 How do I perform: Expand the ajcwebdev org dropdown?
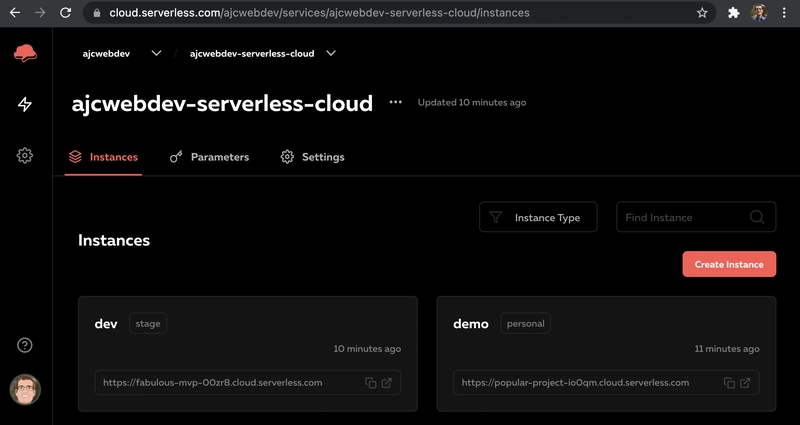(x=157, y=53)
